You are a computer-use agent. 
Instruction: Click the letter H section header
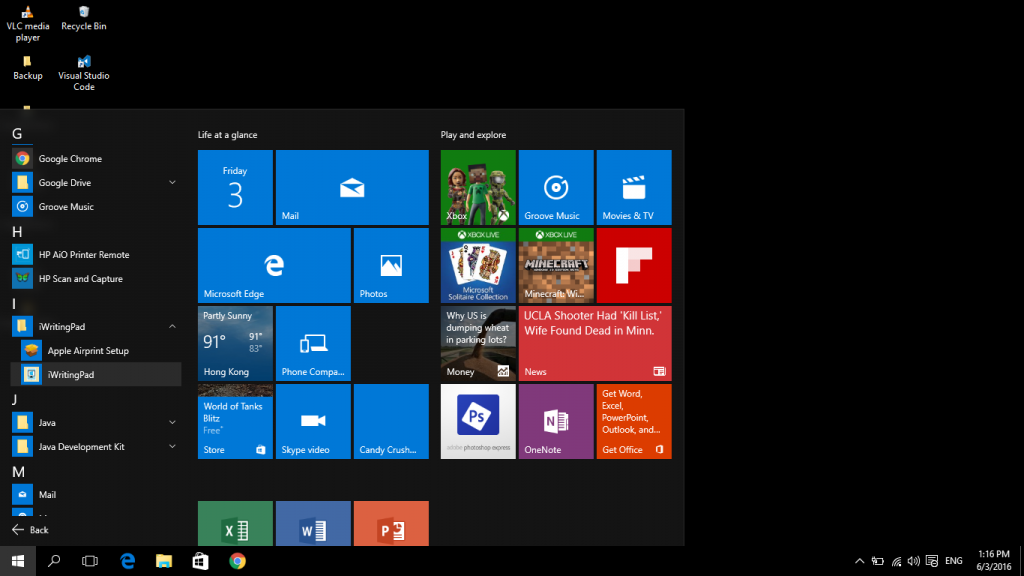click(x=17, y=232)
